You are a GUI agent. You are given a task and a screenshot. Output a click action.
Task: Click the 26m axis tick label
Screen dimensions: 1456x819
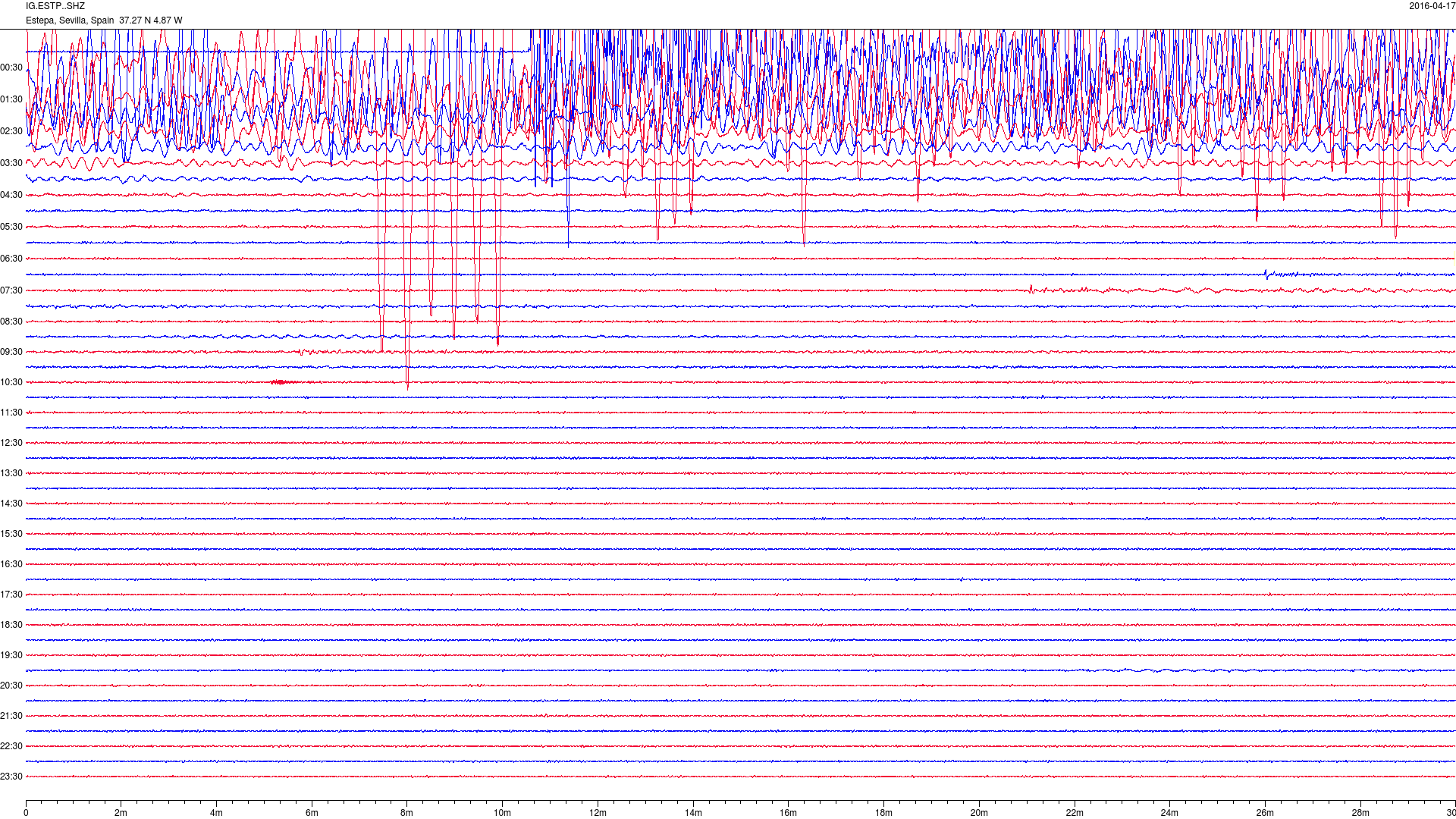pyautogui.click(x=1265, y=813)
